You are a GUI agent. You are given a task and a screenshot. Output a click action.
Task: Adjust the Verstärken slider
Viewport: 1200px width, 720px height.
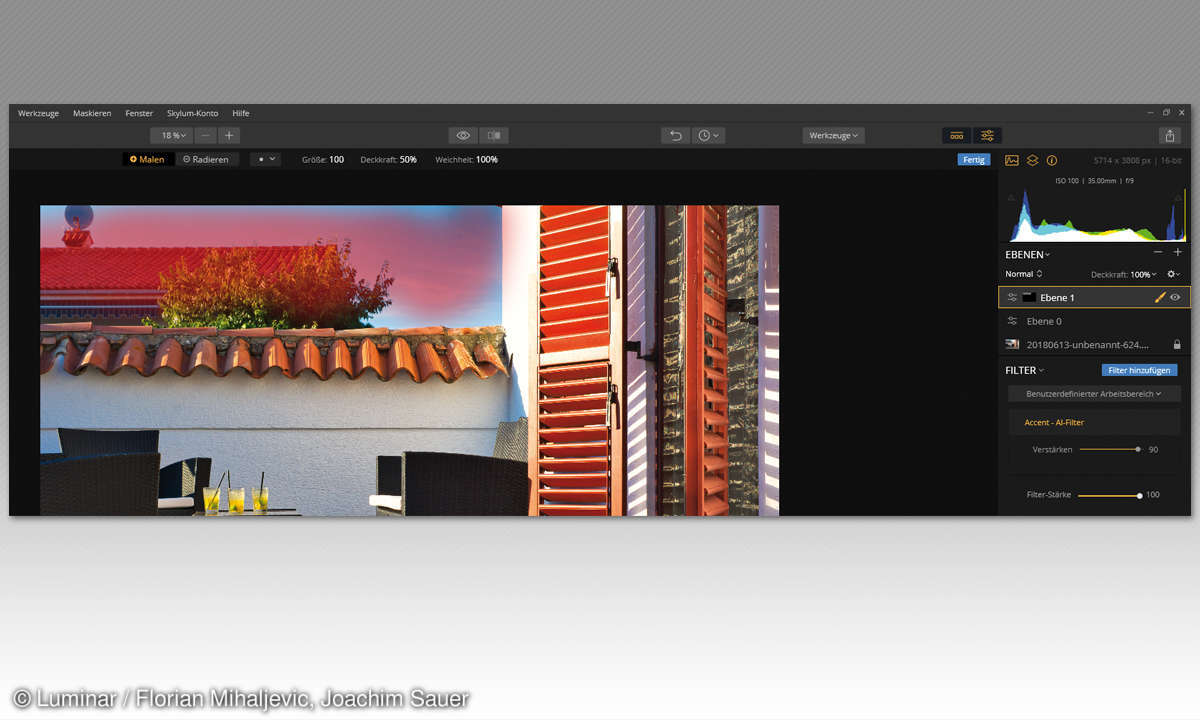pyautogui.click(x=1109, y=450)
